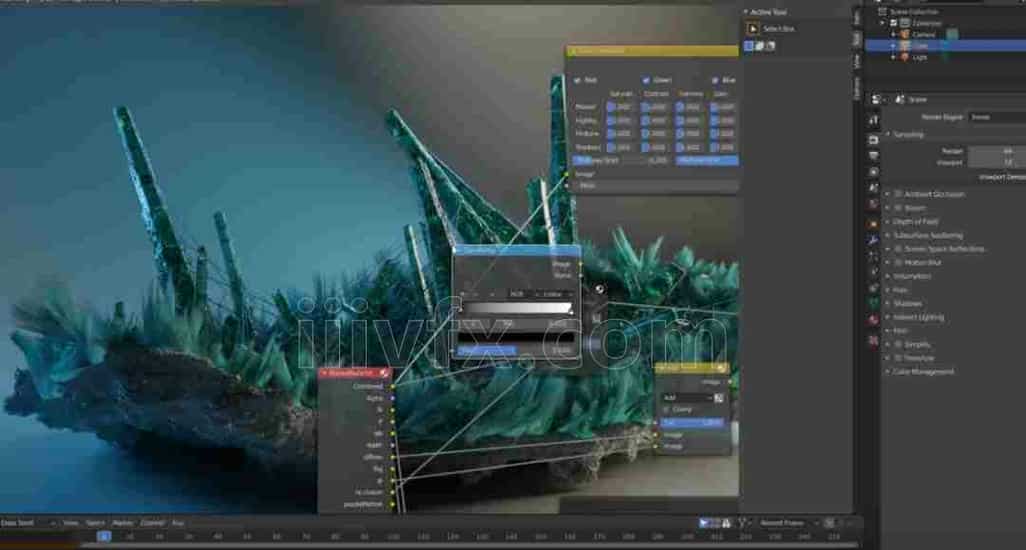Screen dimensions: 1026x550
Task: Collapse the Active Tool panel
Action: (x=745, y=12)
